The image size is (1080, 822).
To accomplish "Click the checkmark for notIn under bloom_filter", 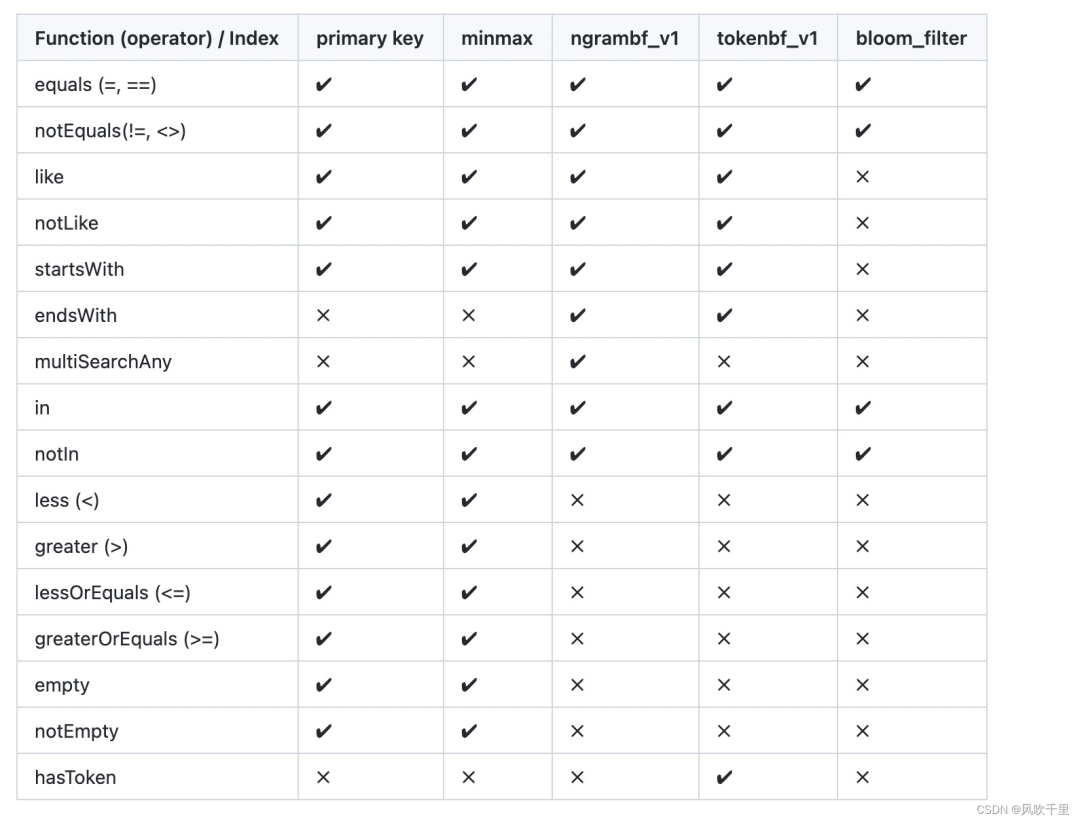I will (862, 454).
